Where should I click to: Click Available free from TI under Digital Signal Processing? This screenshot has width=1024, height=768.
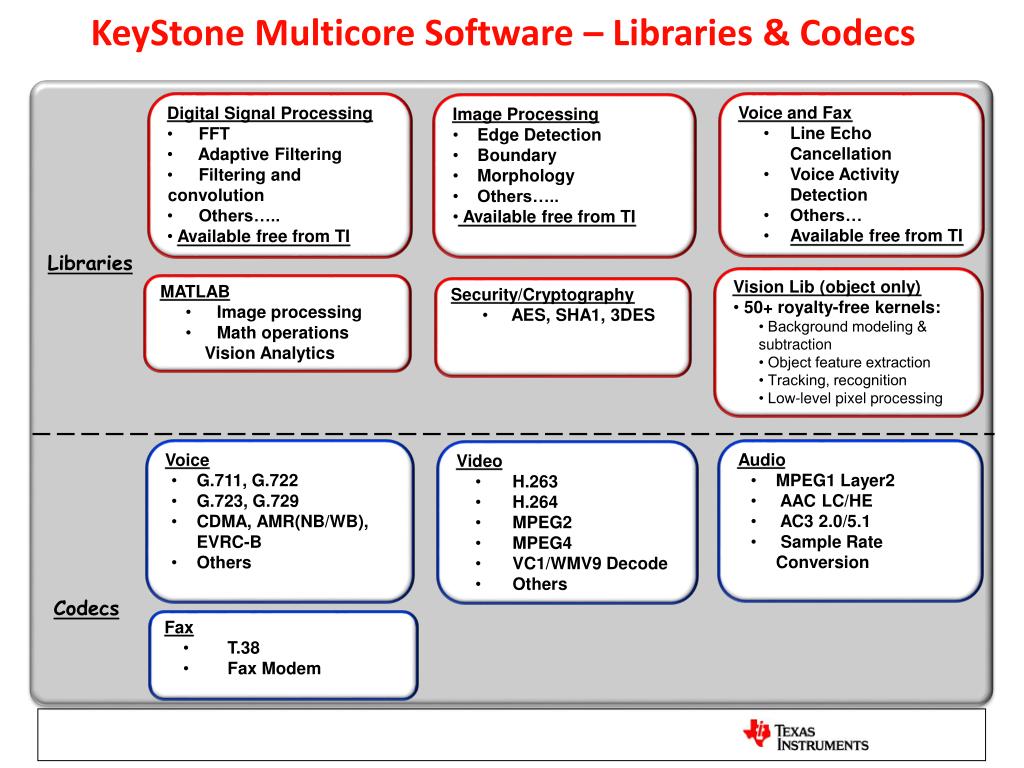point(264,236)
